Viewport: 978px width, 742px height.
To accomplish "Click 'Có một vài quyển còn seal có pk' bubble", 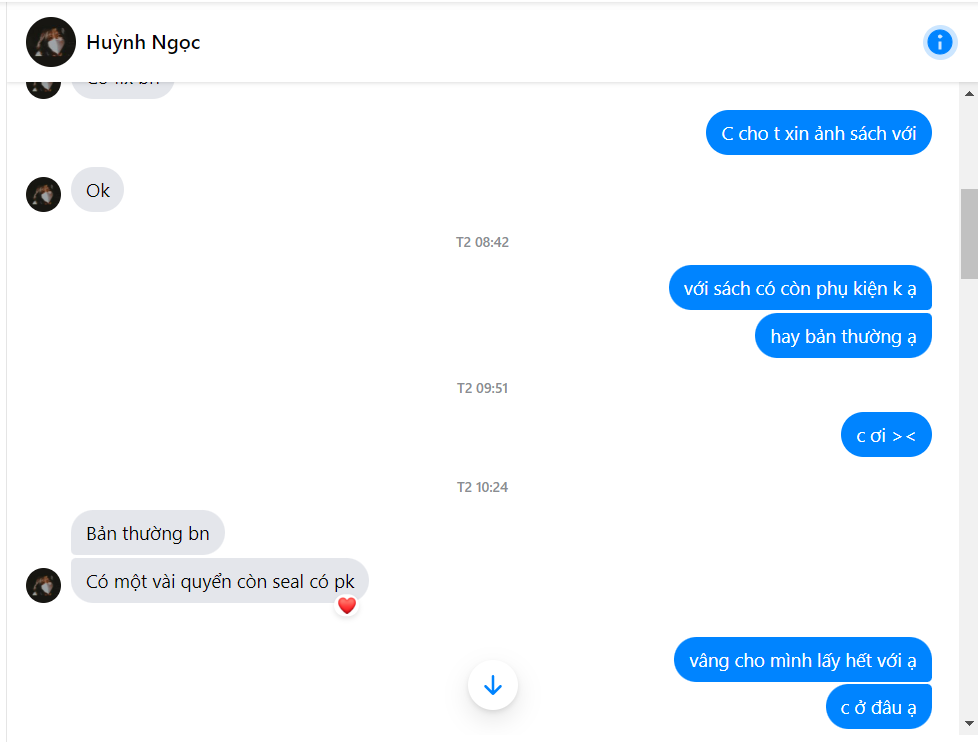I will [x=219, y=581].
